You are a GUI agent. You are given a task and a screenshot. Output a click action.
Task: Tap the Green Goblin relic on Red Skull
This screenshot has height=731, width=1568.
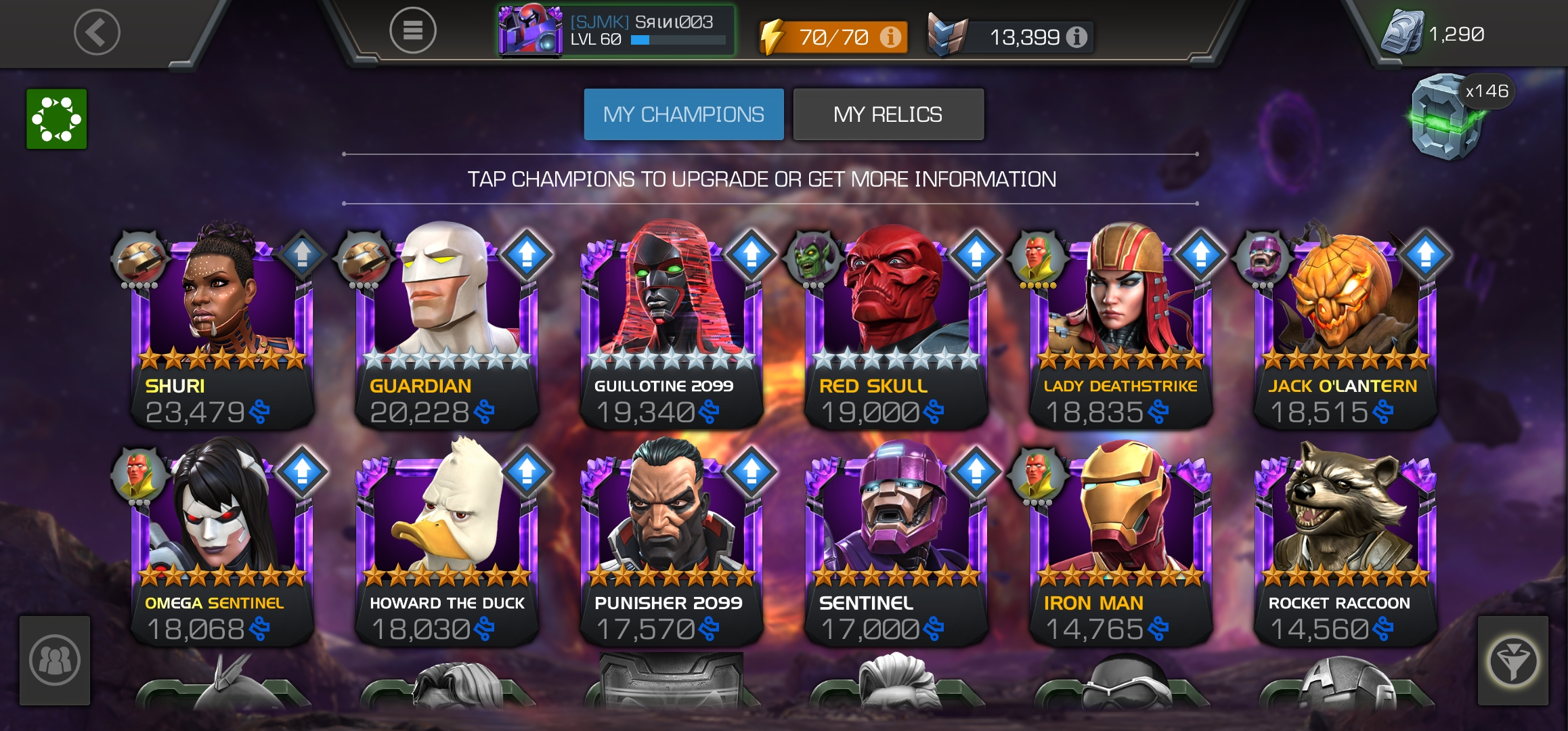[812, 257]
